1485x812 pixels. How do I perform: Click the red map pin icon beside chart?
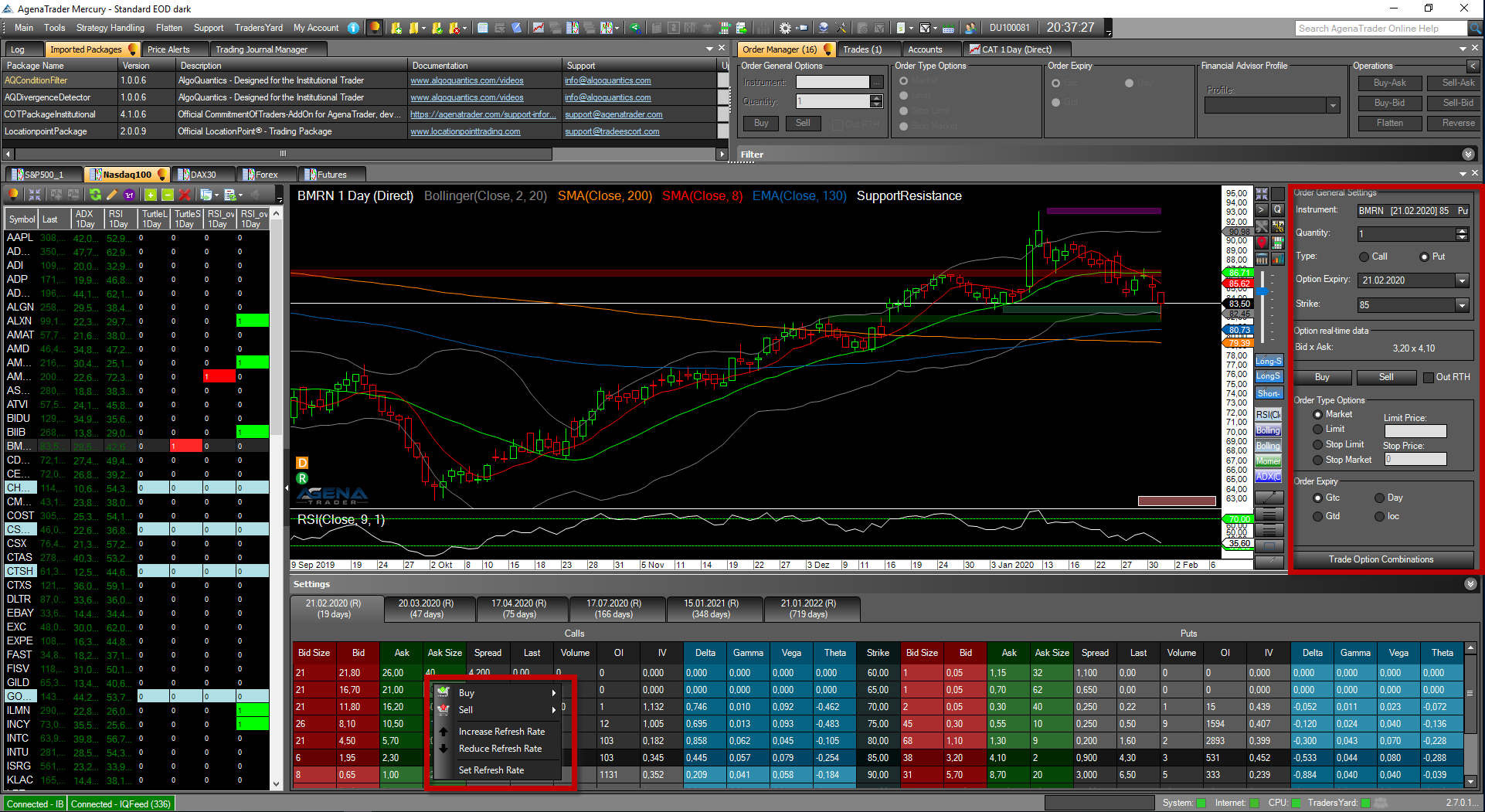click(x=1262, y=243)
